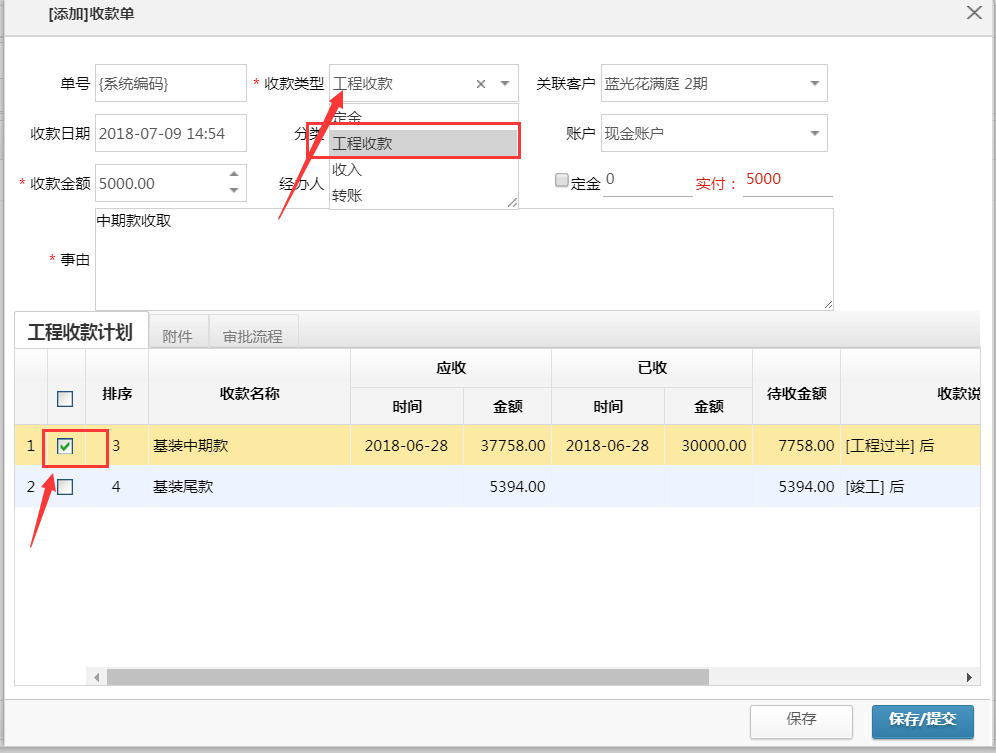This screenshot has width=996, height=753.
Task: Clear the 工程收款 selection using the × icon
Action: pyautogui.click(x=480, y=84)
